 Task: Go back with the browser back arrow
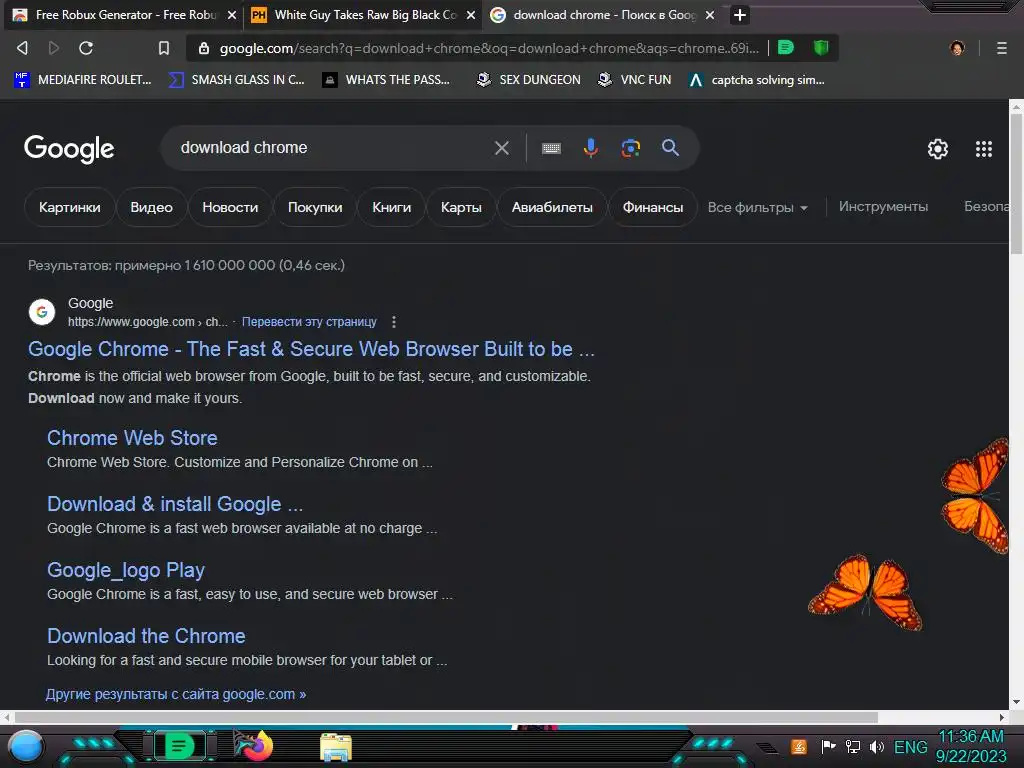coord(22,48)
